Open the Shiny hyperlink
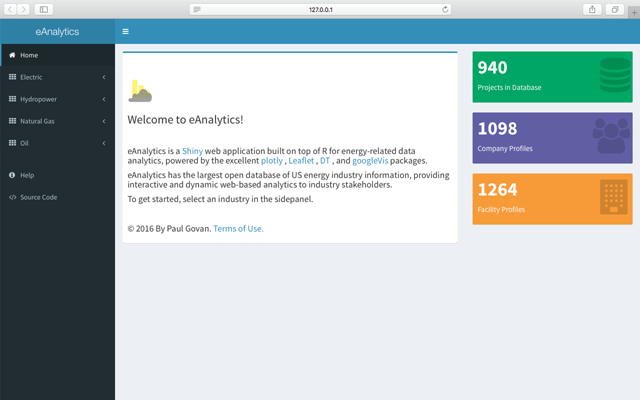This screenshot has height=400, width=640. pos(192,150)
